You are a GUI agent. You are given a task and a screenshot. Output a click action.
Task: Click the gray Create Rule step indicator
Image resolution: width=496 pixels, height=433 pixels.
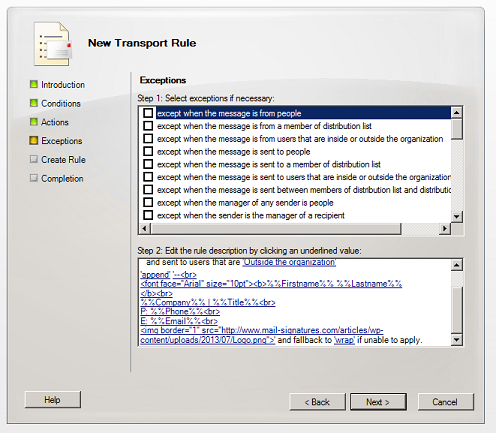pyautogui.click(x=34, y=159)
